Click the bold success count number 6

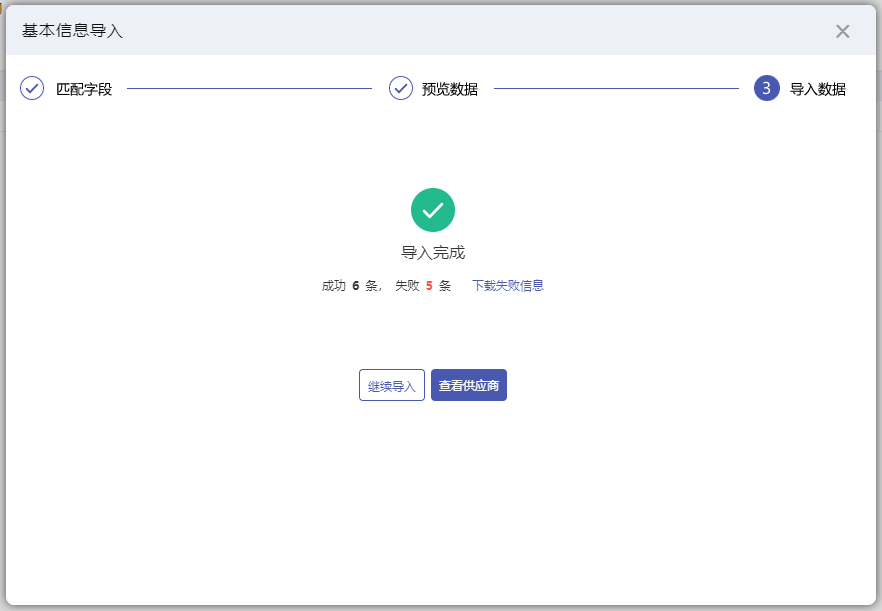356,285
